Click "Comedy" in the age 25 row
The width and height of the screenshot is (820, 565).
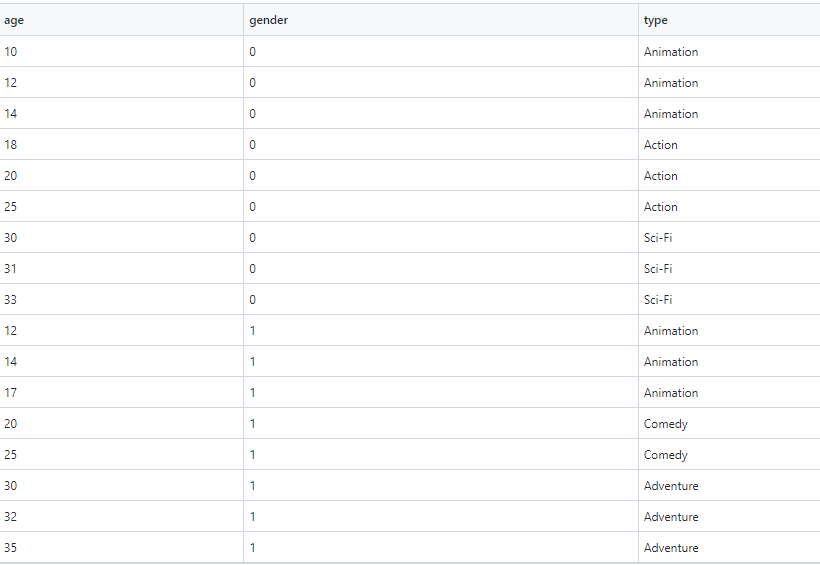click(666, 455)
